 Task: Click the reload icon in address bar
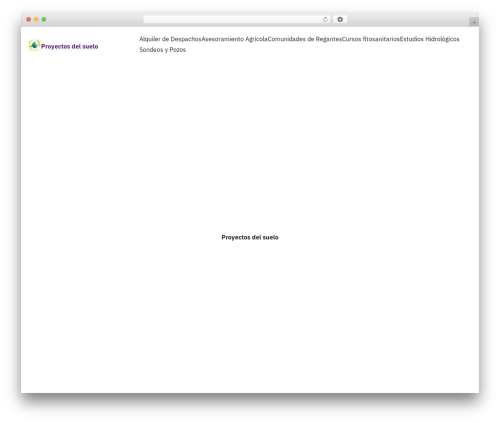click(x=325, y=20)
